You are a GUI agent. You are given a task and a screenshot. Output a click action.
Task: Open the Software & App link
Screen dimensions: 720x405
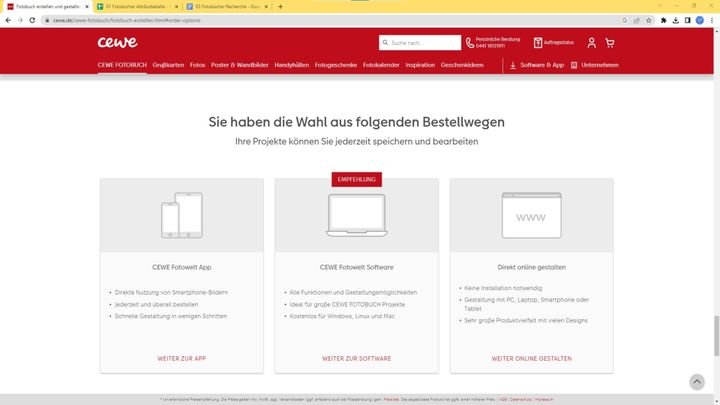point(537,65)
